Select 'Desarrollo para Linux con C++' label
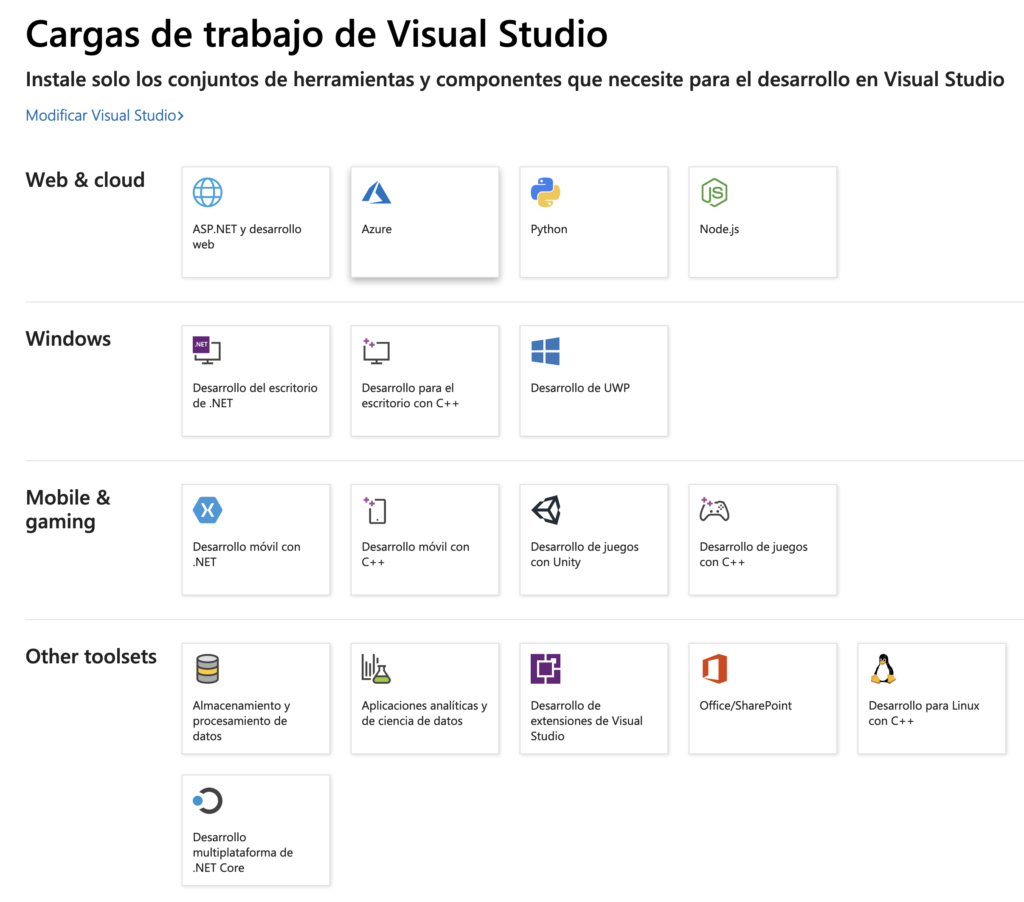 (923, 713)
